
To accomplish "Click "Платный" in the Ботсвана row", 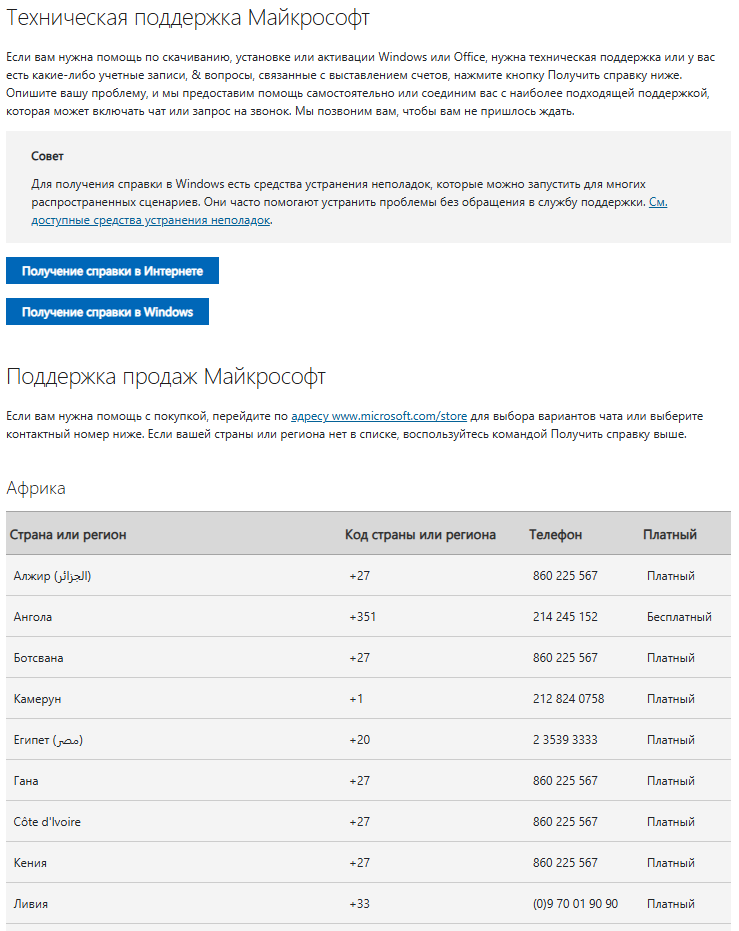I will click(x=671, y=657).
